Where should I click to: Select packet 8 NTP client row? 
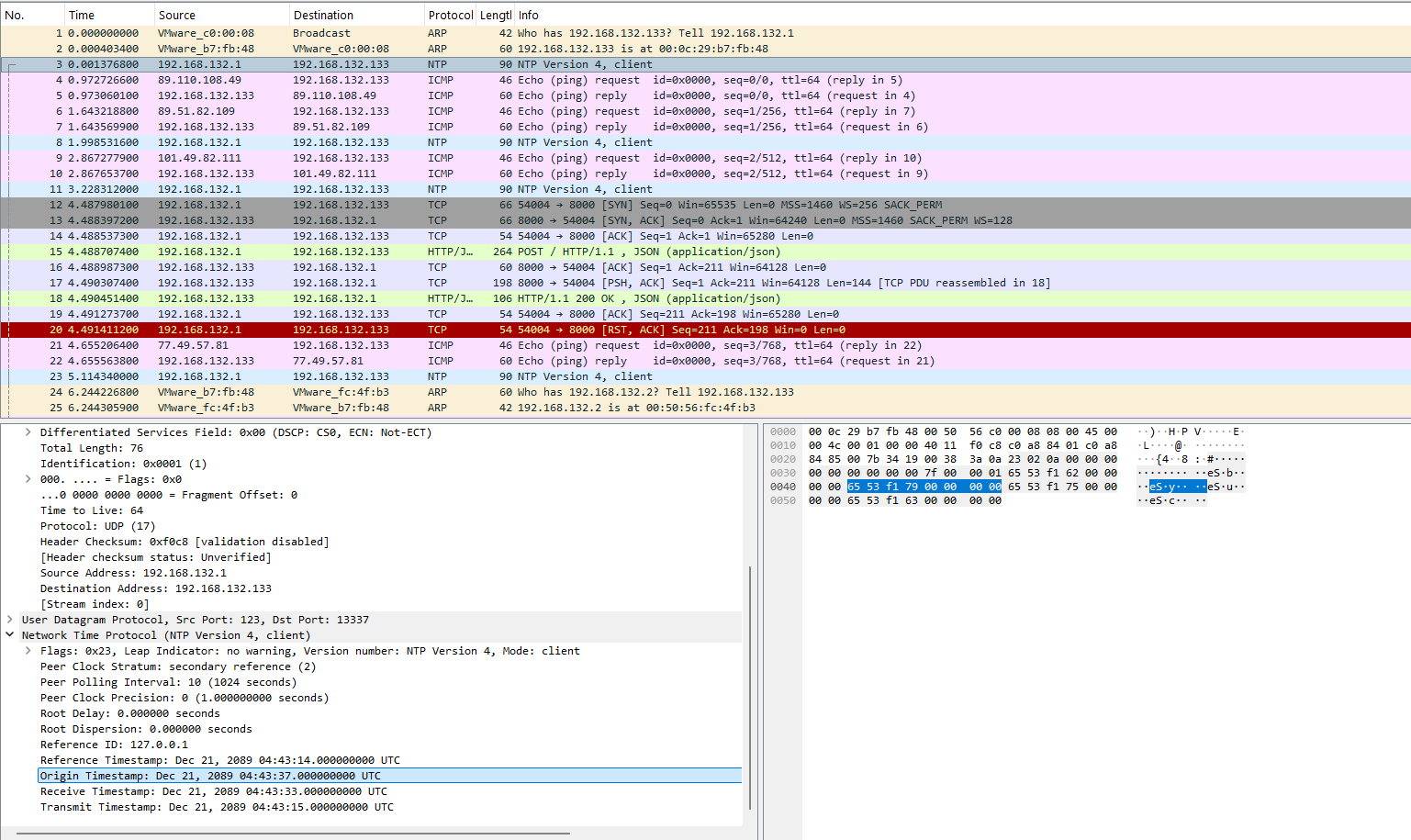pyautogui.click(x=705, y=142)
